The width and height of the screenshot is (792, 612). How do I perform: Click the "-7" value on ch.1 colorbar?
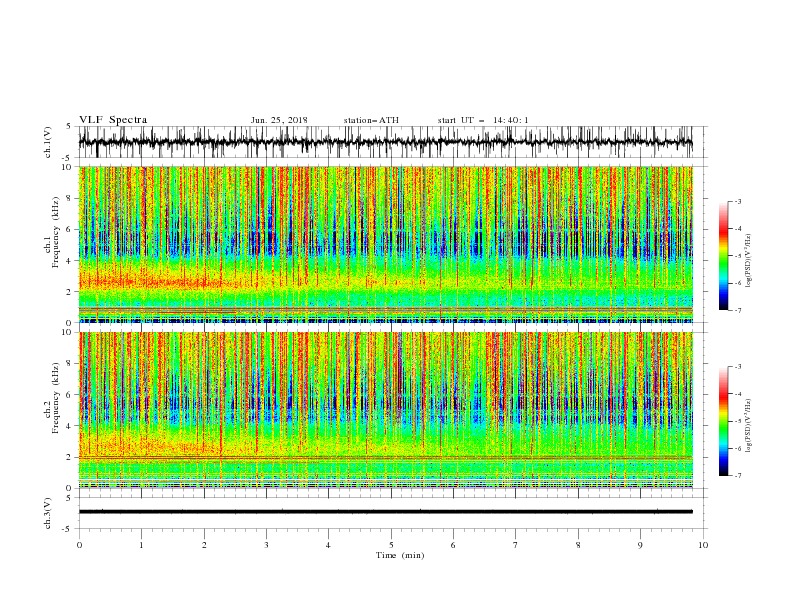tap(738, 311)
